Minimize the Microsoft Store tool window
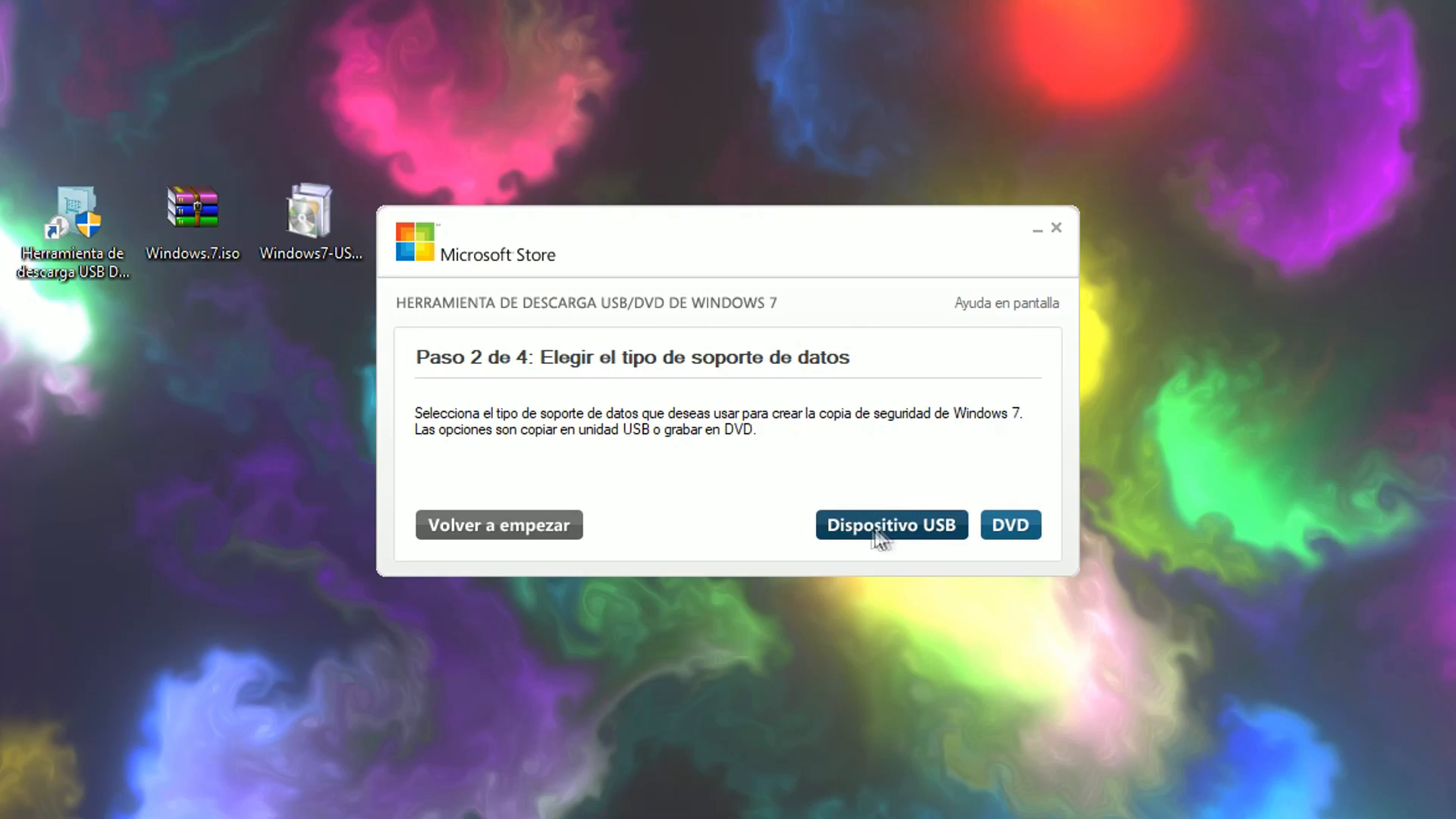This screenshot has width=1456, height=819. (x=1037, y=228)
